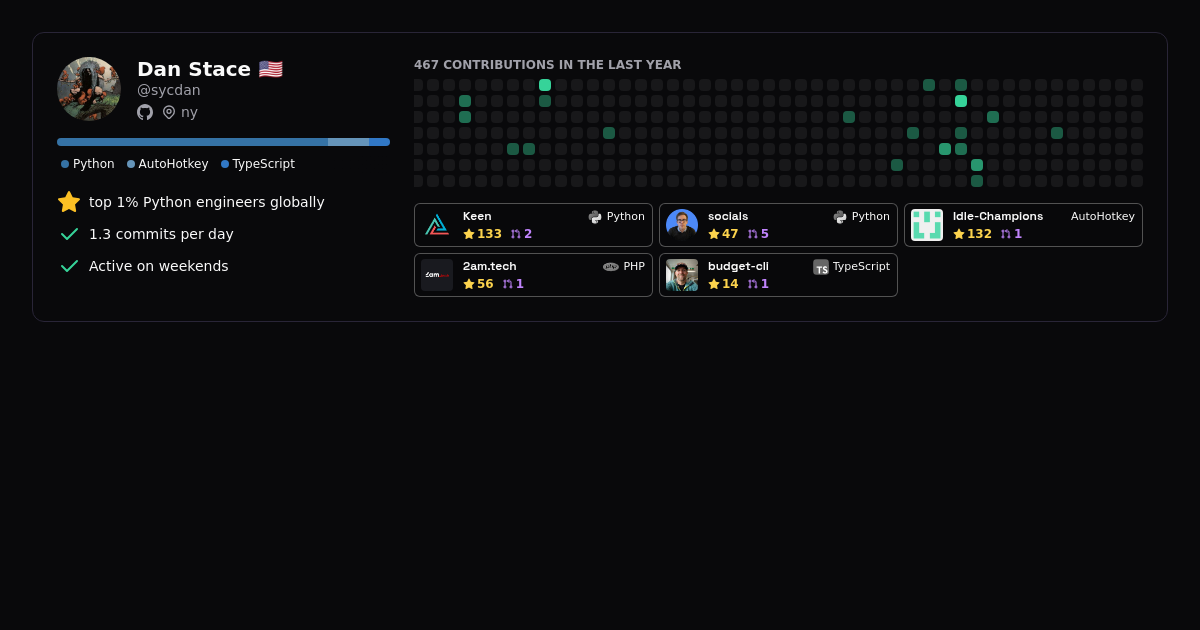Click the PHP icon on 2am.tech card
The width and height of the screenshot is (1200, 630).
coord(611,267)
